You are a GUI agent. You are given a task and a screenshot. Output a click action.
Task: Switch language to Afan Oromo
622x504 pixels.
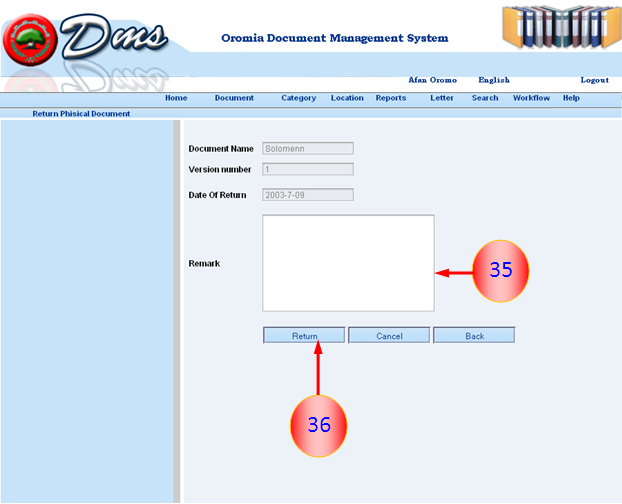(x=432, y=80)
